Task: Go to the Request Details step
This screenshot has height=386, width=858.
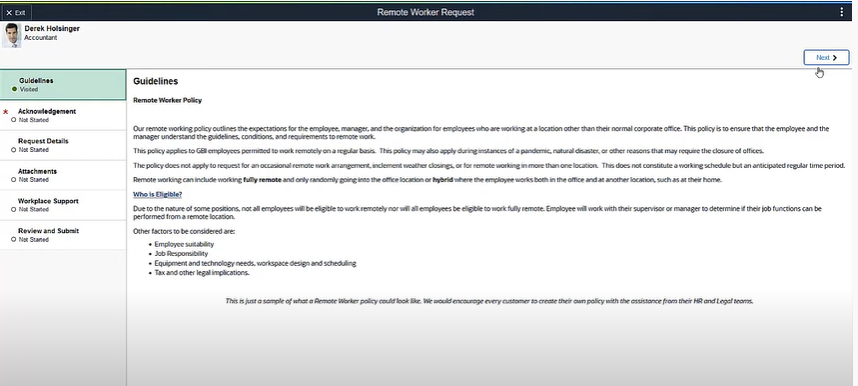Action: pyautogui.click(x=63, y=145)
